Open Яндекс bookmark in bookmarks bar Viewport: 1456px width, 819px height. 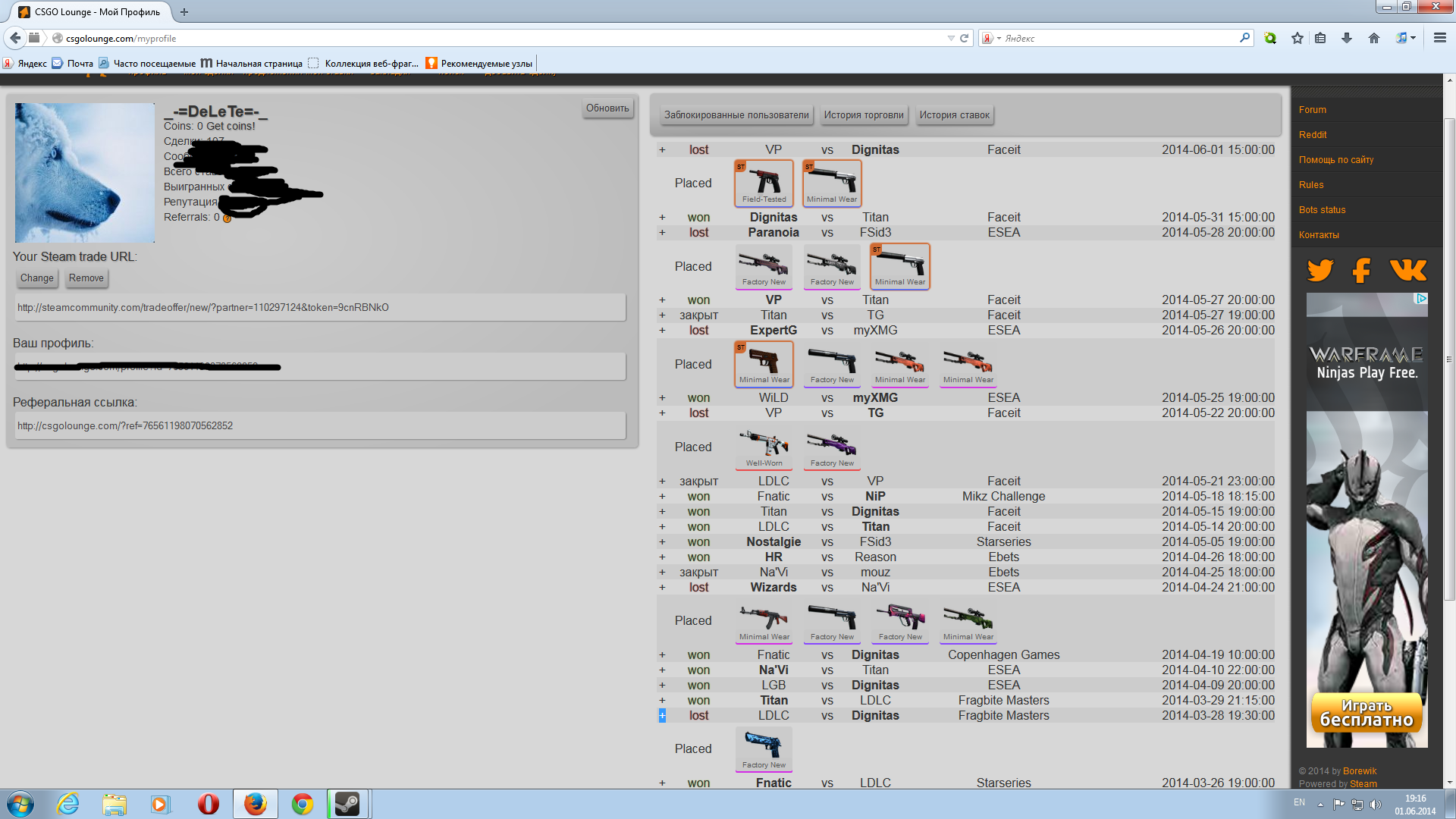click(25, 64)
